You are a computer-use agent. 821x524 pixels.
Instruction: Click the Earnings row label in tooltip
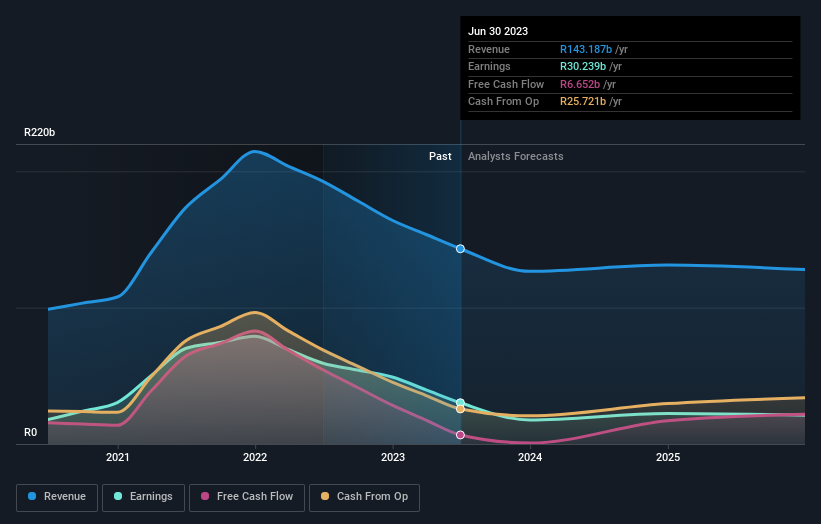[489, 66]
